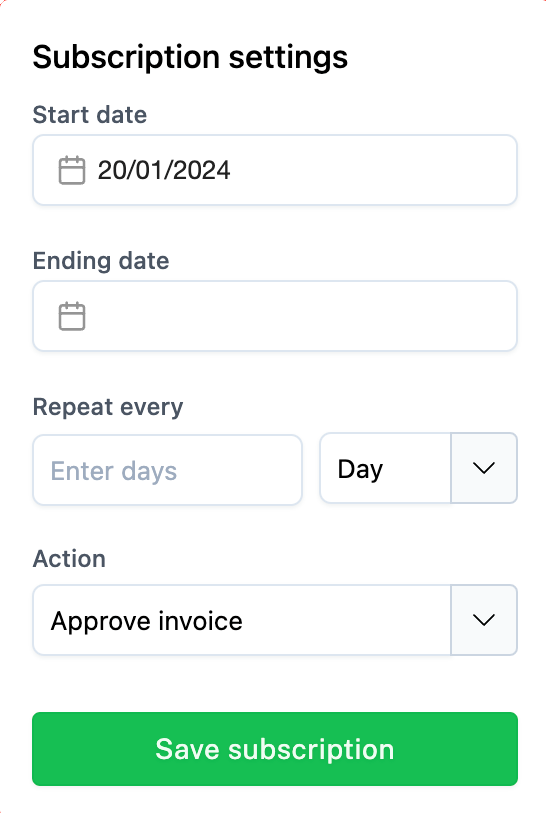
Task: Click the Action field label
Action: (x=69, y=559)
